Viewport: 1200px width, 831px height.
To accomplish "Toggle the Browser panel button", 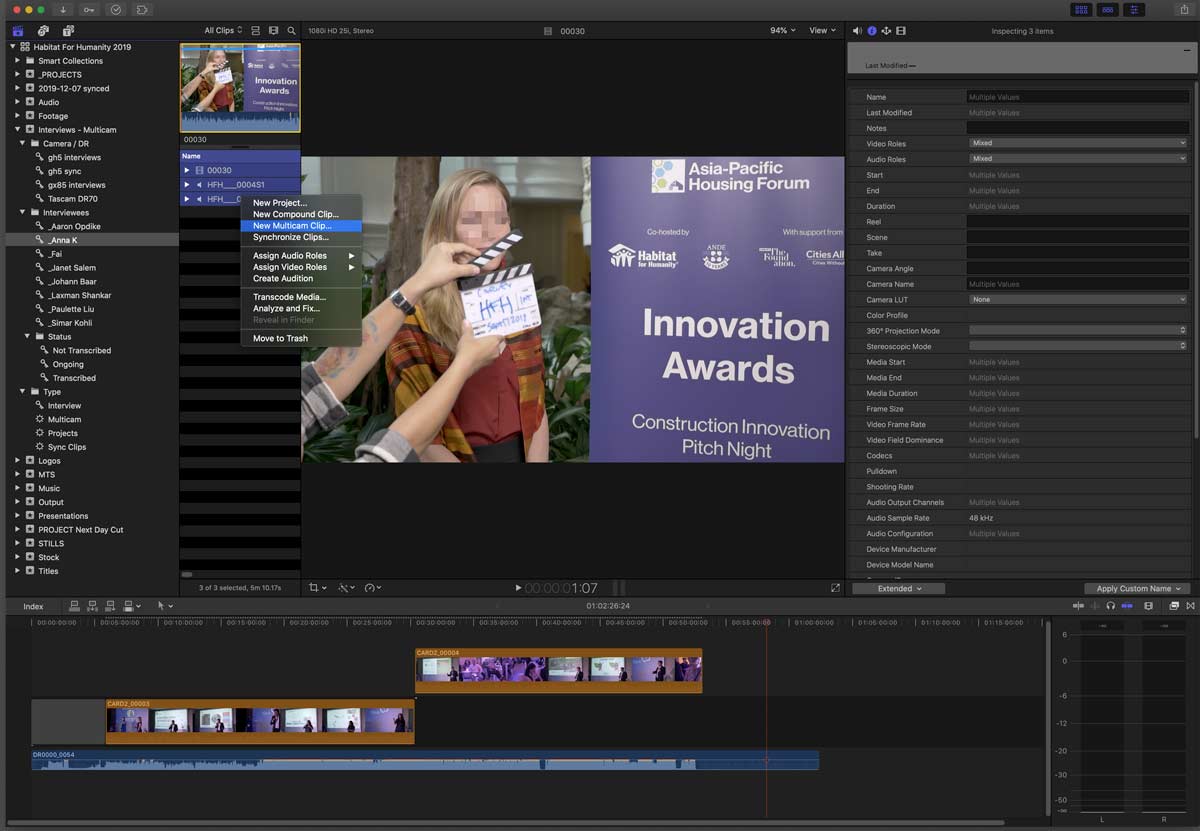I will pyautogui.click(x=1081, y=9).
